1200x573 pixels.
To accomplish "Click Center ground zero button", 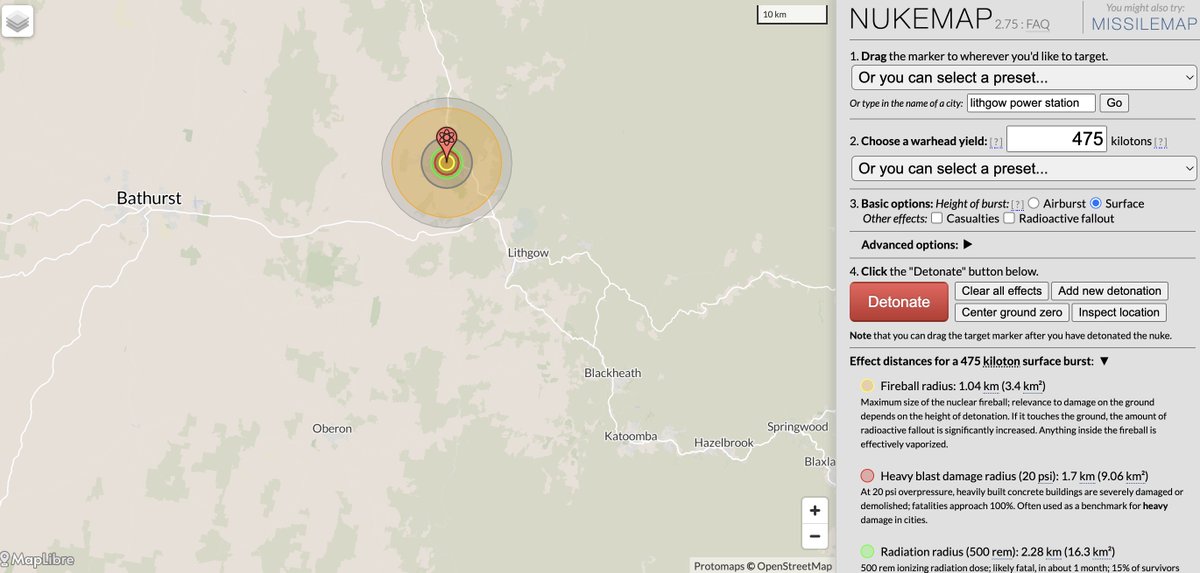I will (1012, 312).
